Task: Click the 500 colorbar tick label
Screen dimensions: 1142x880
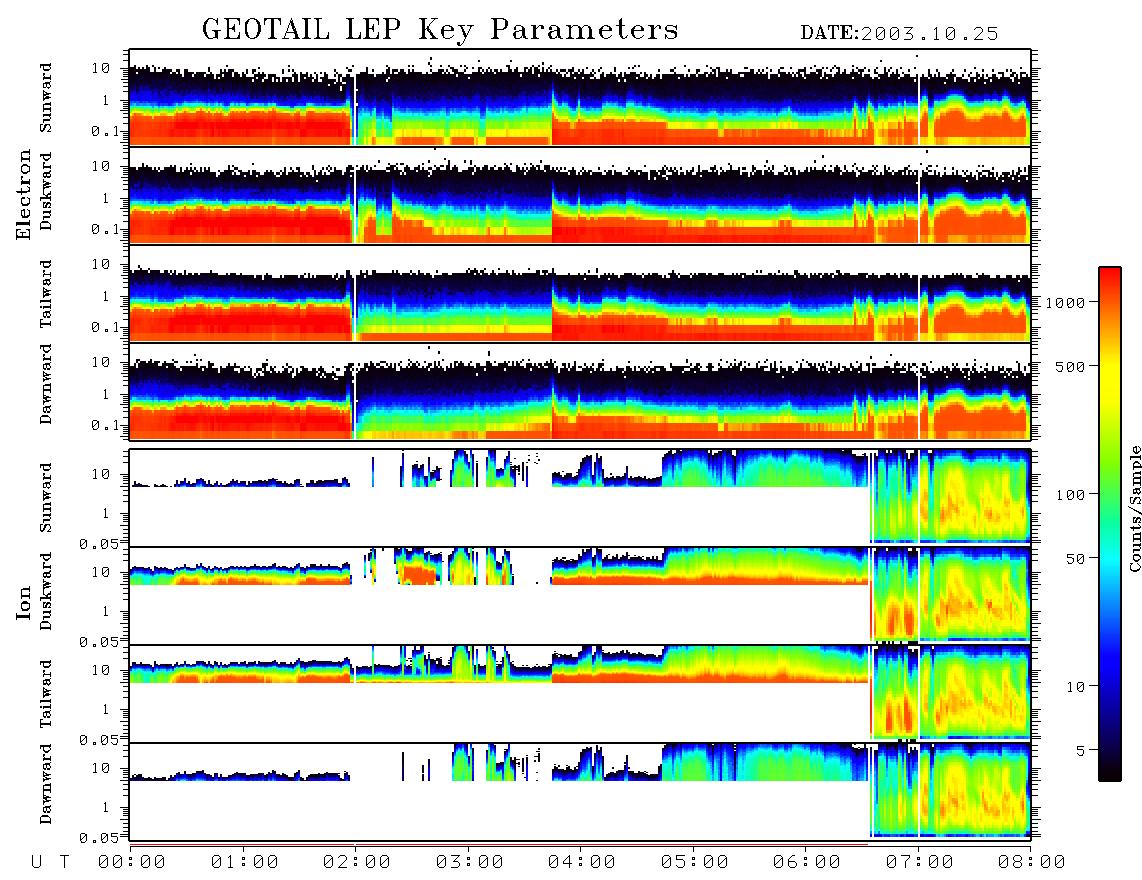Action: [x=1070, y=366]
